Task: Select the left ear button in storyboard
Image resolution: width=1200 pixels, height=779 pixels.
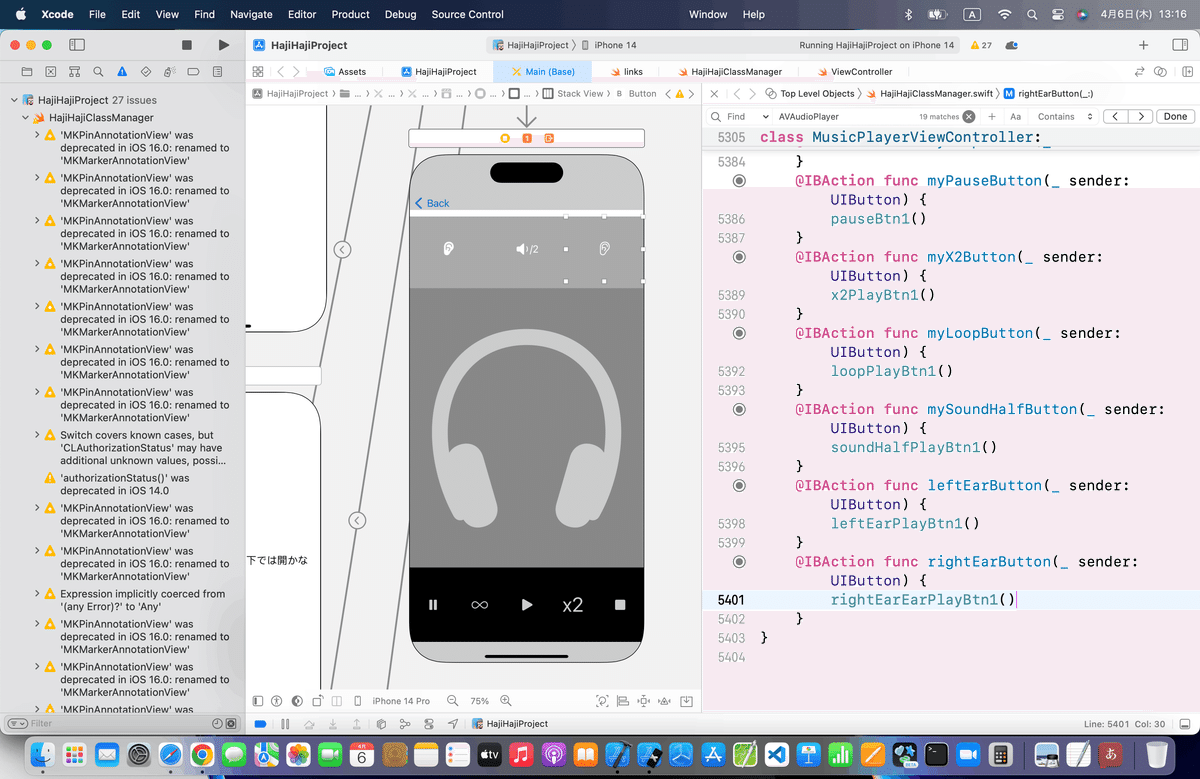Action: (449, 249)
